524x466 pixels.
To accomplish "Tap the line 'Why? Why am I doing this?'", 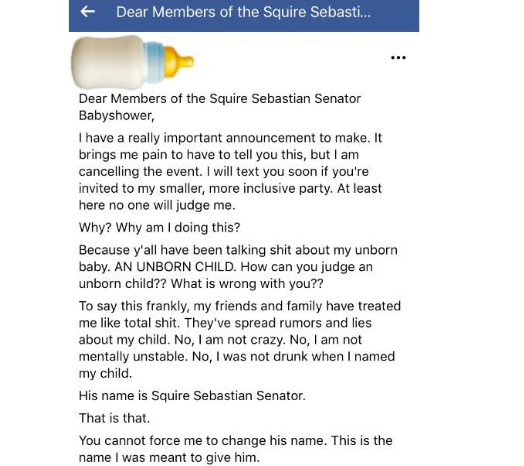I will pos(160,228).
